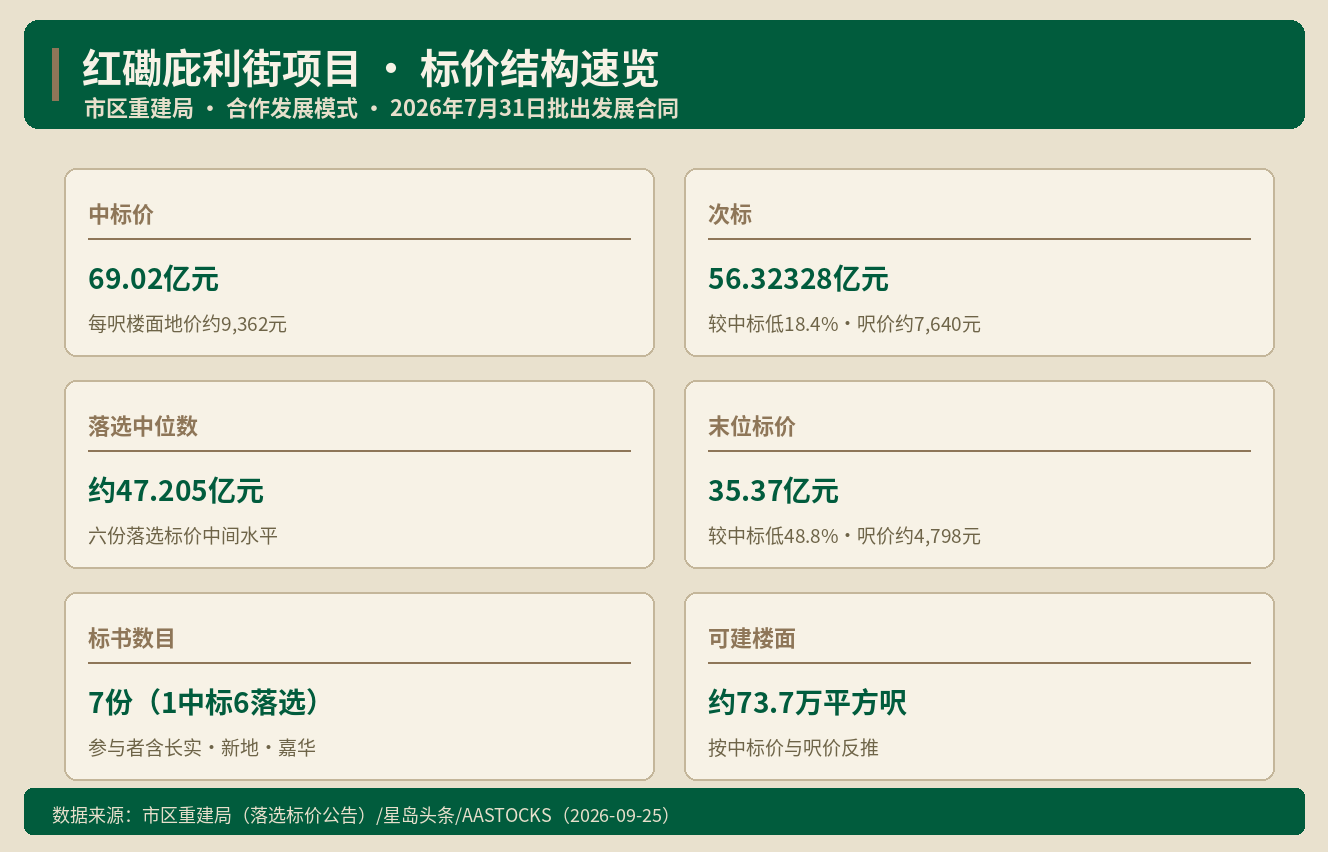Select the 标书数目 card heading
Screen dimensions: 1328x852
(x=132, y=638)
